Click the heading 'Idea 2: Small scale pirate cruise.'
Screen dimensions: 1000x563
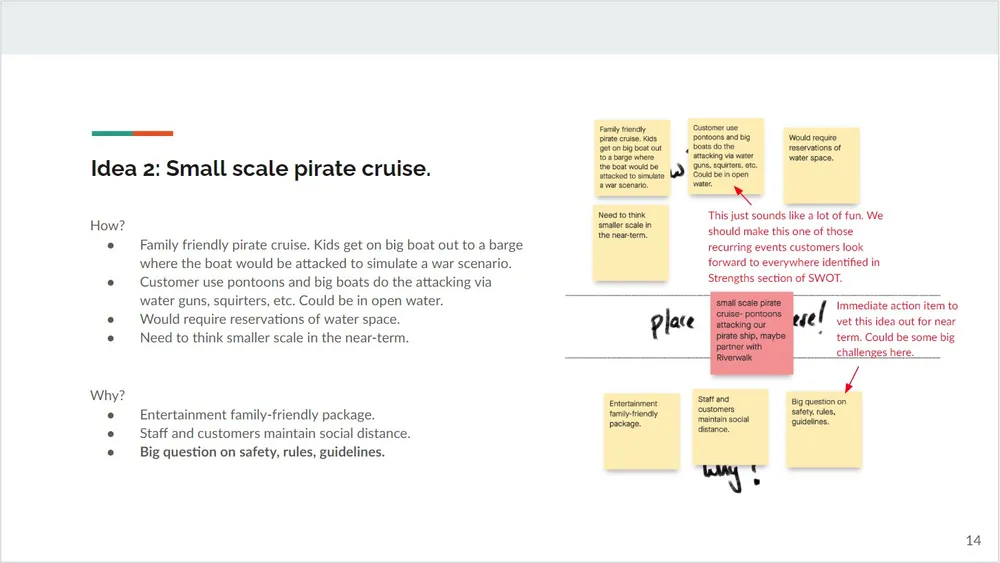point(260,168)
